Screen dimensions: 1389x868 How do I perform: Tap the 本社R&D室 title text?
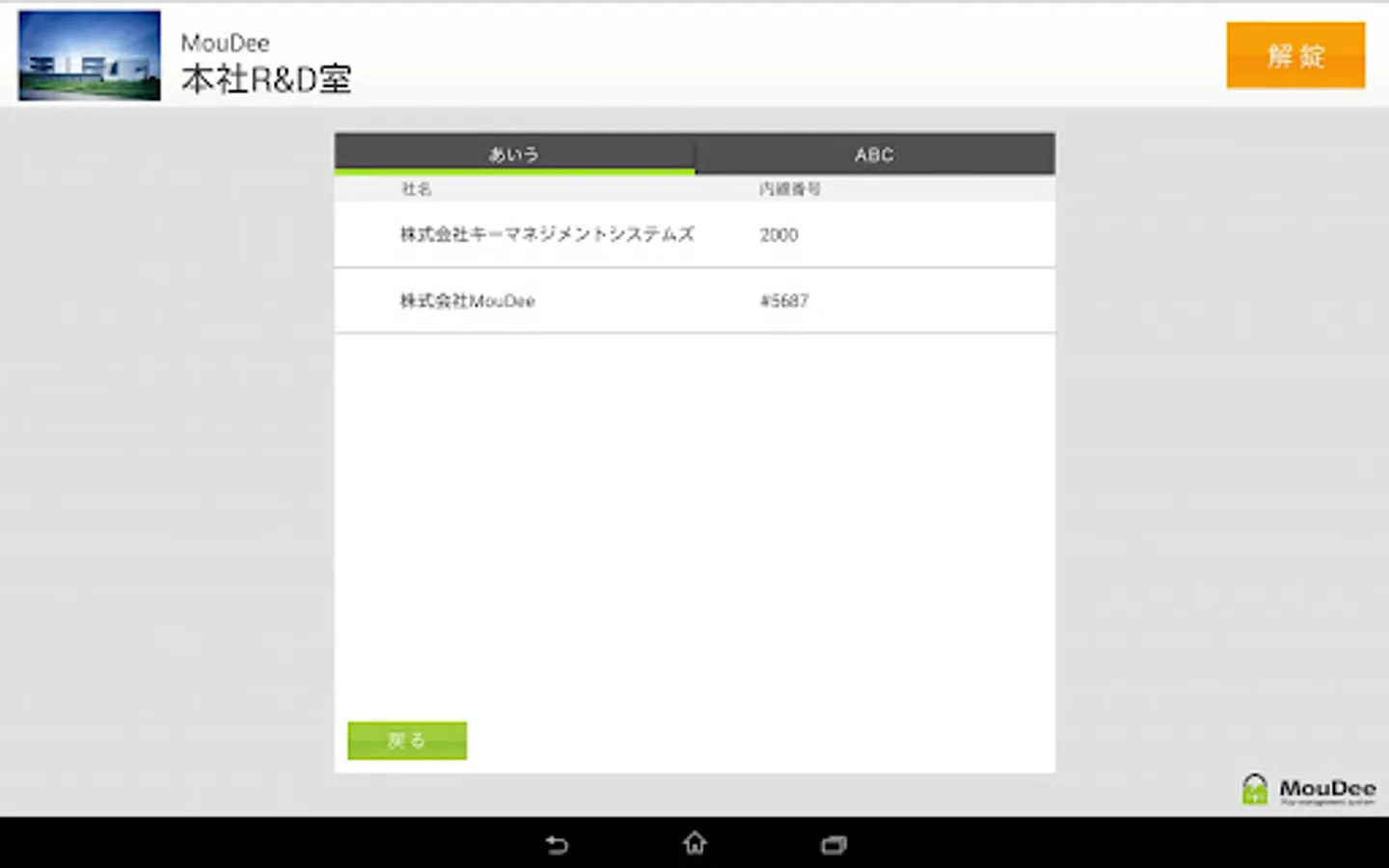click(266, 79)
